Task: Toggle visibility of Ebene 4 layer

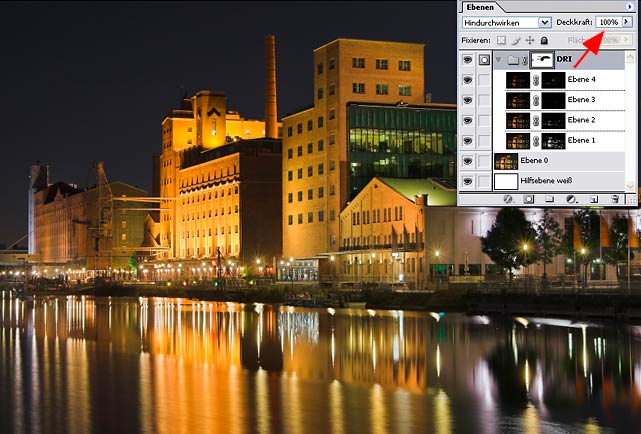Action: 468,80
